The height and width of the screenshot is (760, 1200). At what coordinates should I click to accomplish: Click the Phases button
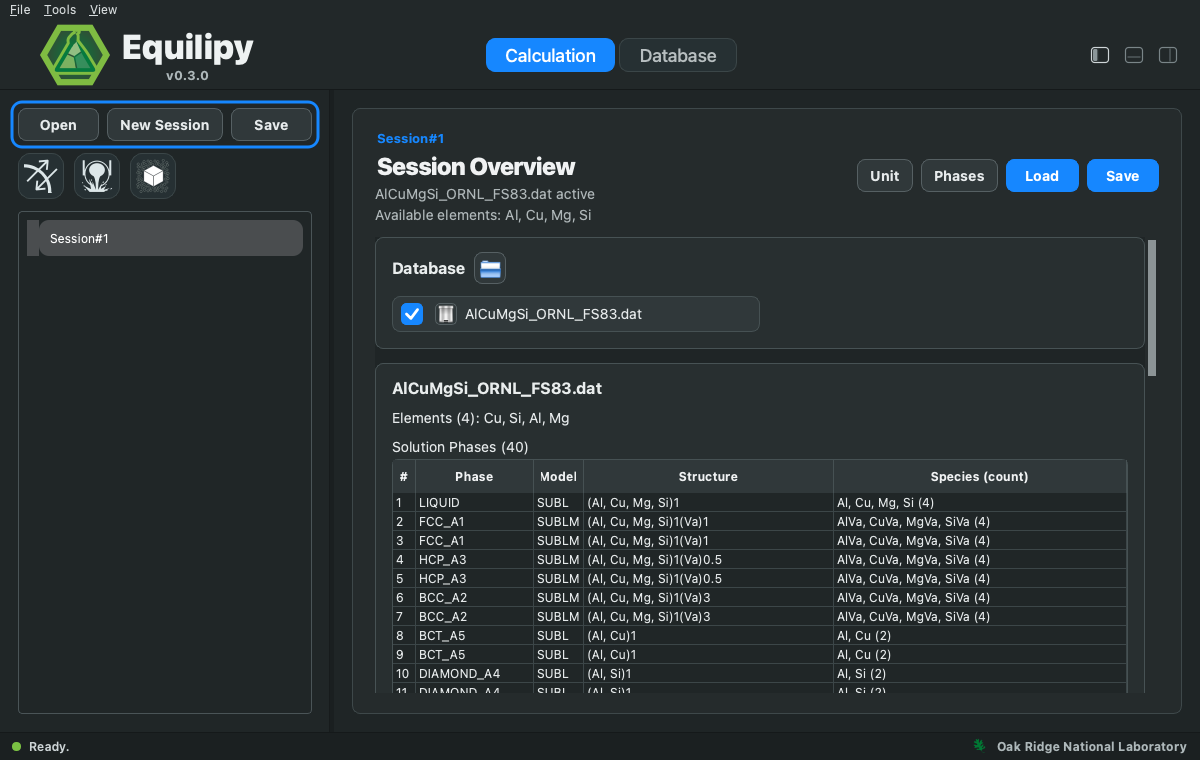click(x=959, y=175)
